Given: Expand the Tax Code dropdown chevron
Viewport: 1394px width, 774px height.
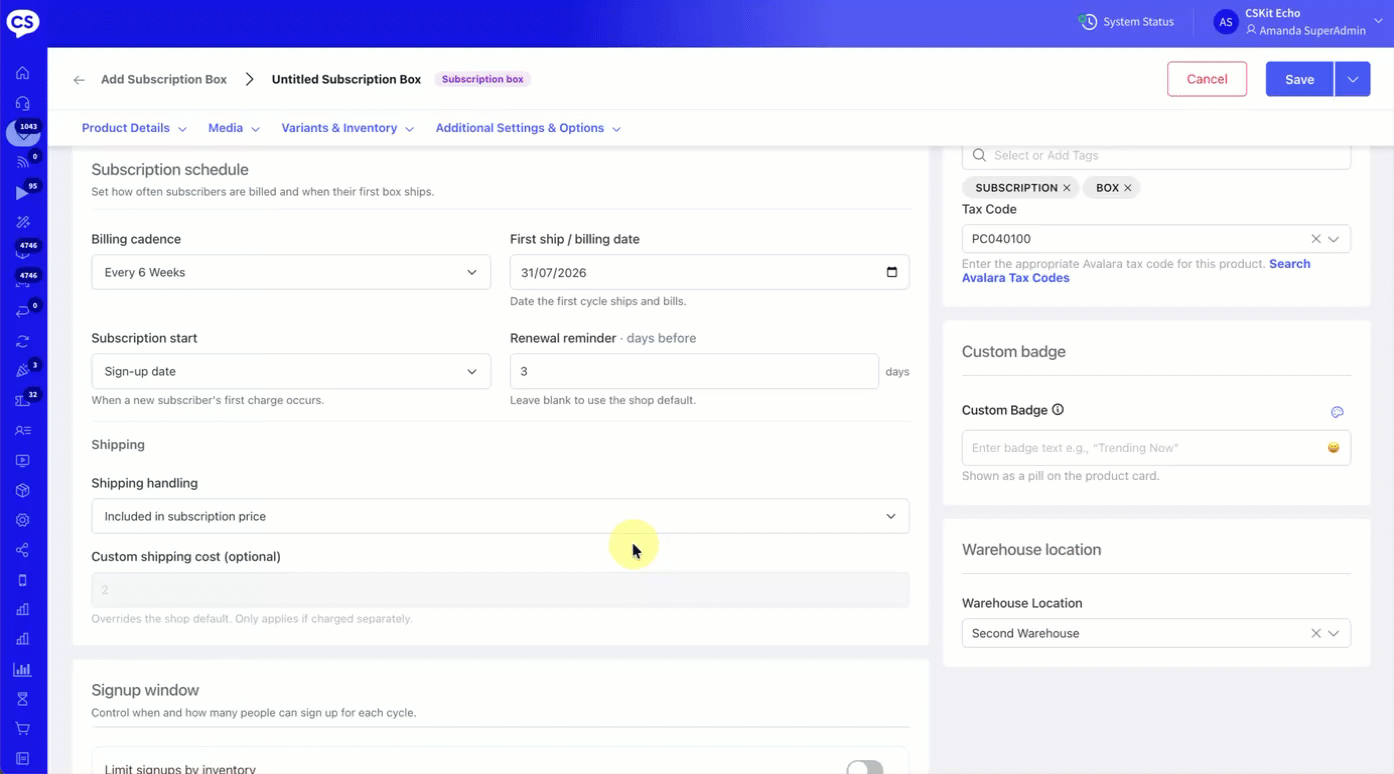Looking at the screenshot, I should pyautogui.click(x=1334, y=239).
